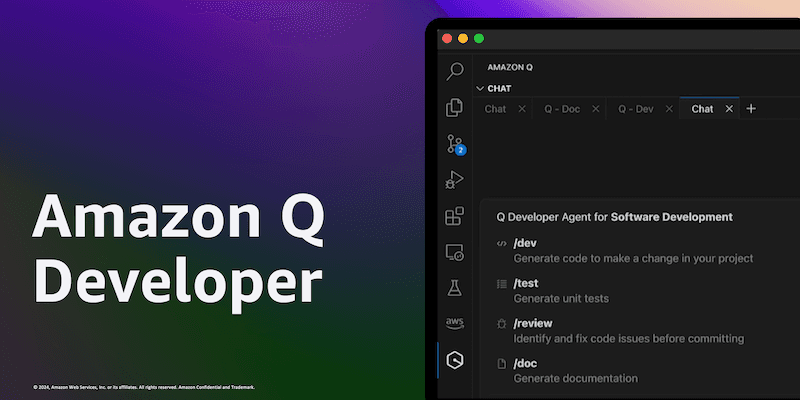The height and width of the screenshot is (400, 800).
Task: Choose the /review command option
Action: pyautogui.click(x=532, y=324)
